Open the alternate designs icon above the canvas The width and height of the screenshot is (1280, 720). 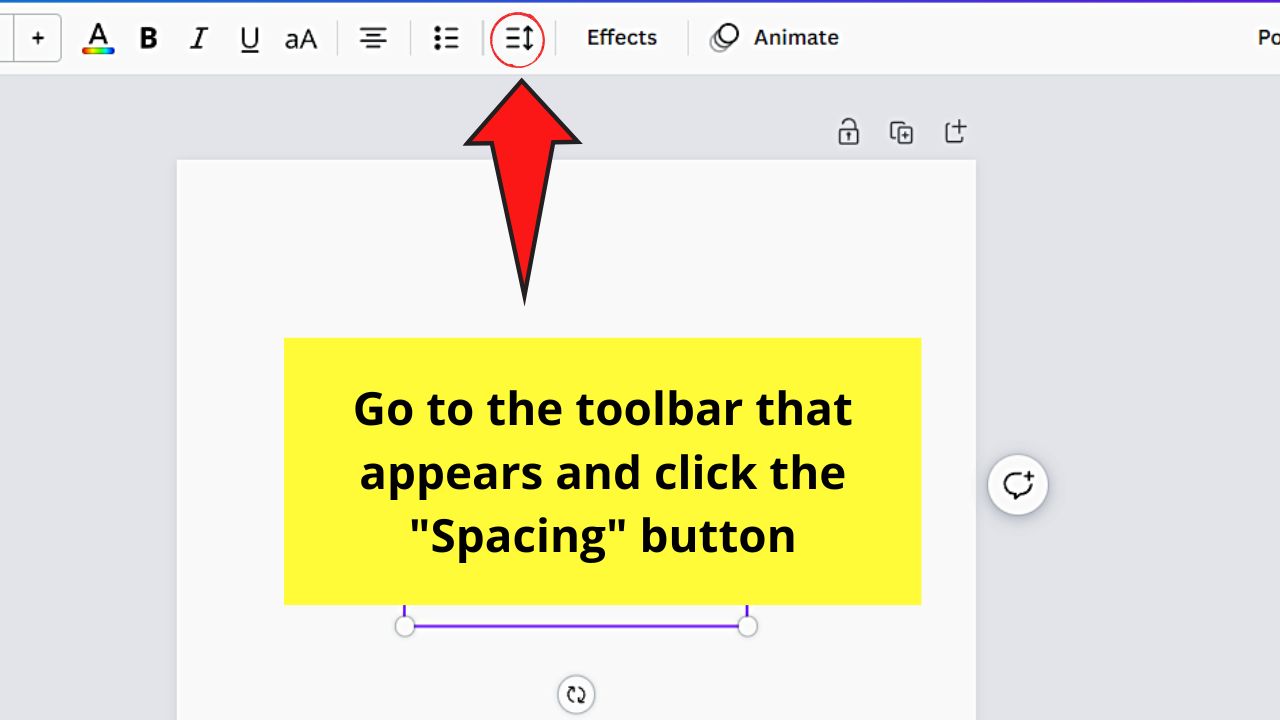pyautogui.click(x=955, y=131)
